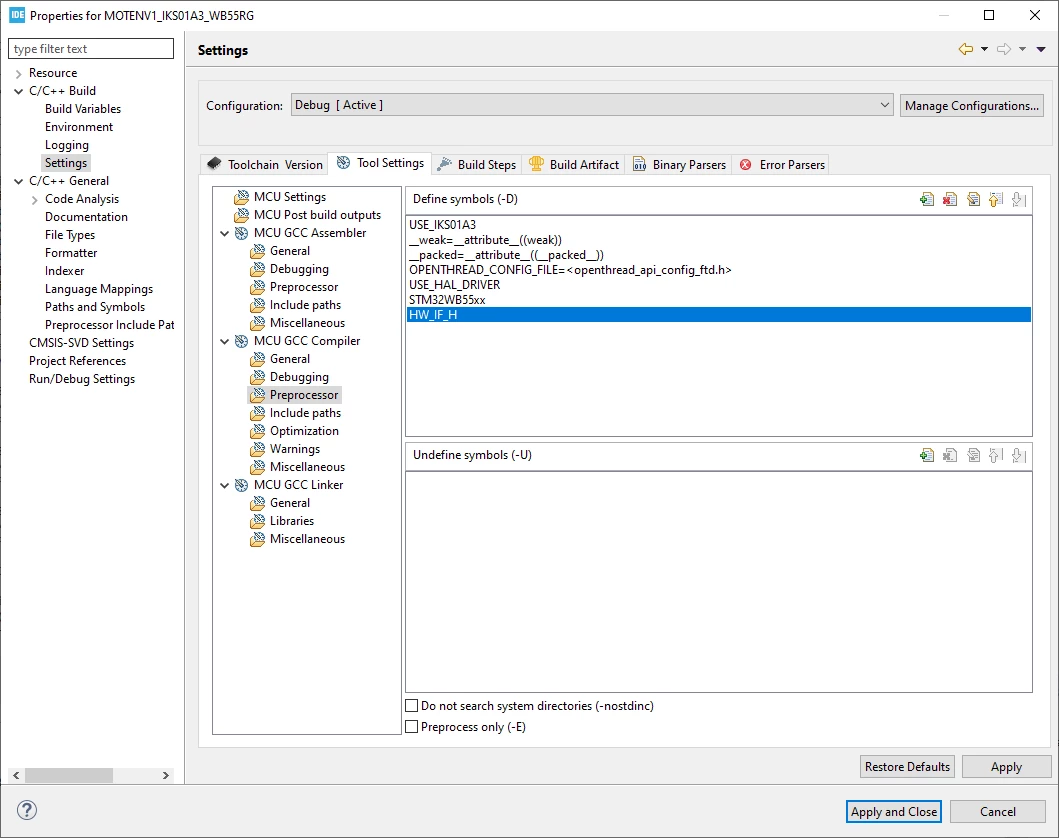Check the Preprocess only (-E) option
The width and height of the screenshot is (1059, 838).
(x=411, y=727)
